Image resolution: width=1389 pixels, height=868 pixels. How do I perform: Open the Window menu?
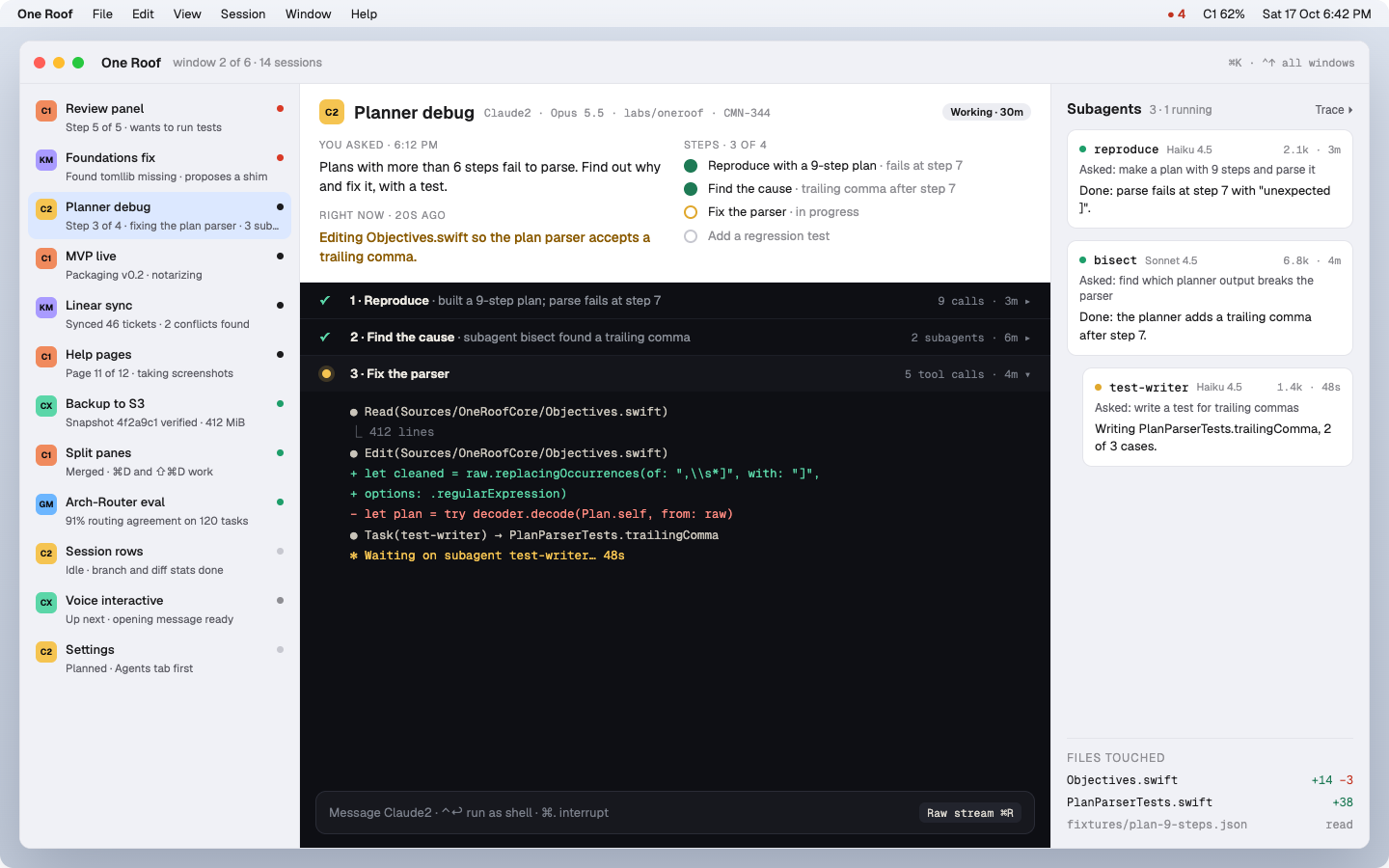click(308, 14)
